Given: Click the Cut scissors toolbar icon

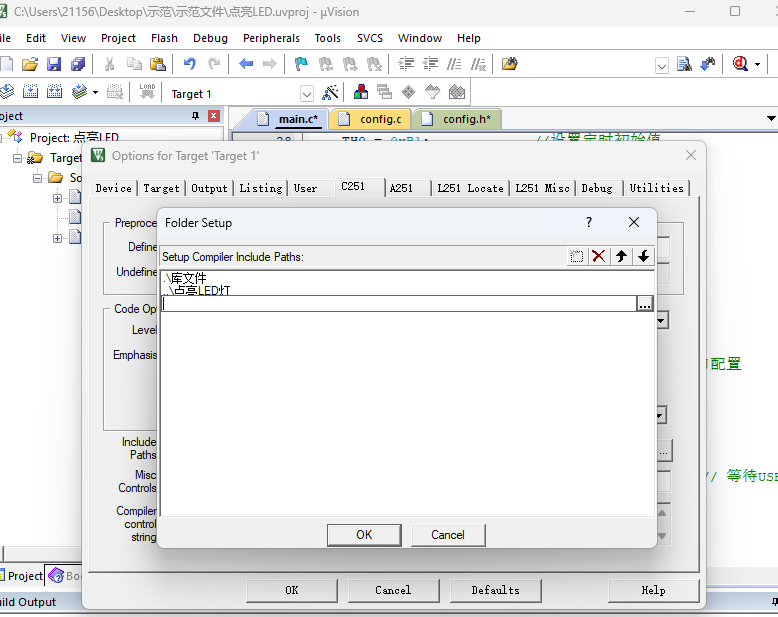Looking at the screenshot, I should (x=109, y=64).
